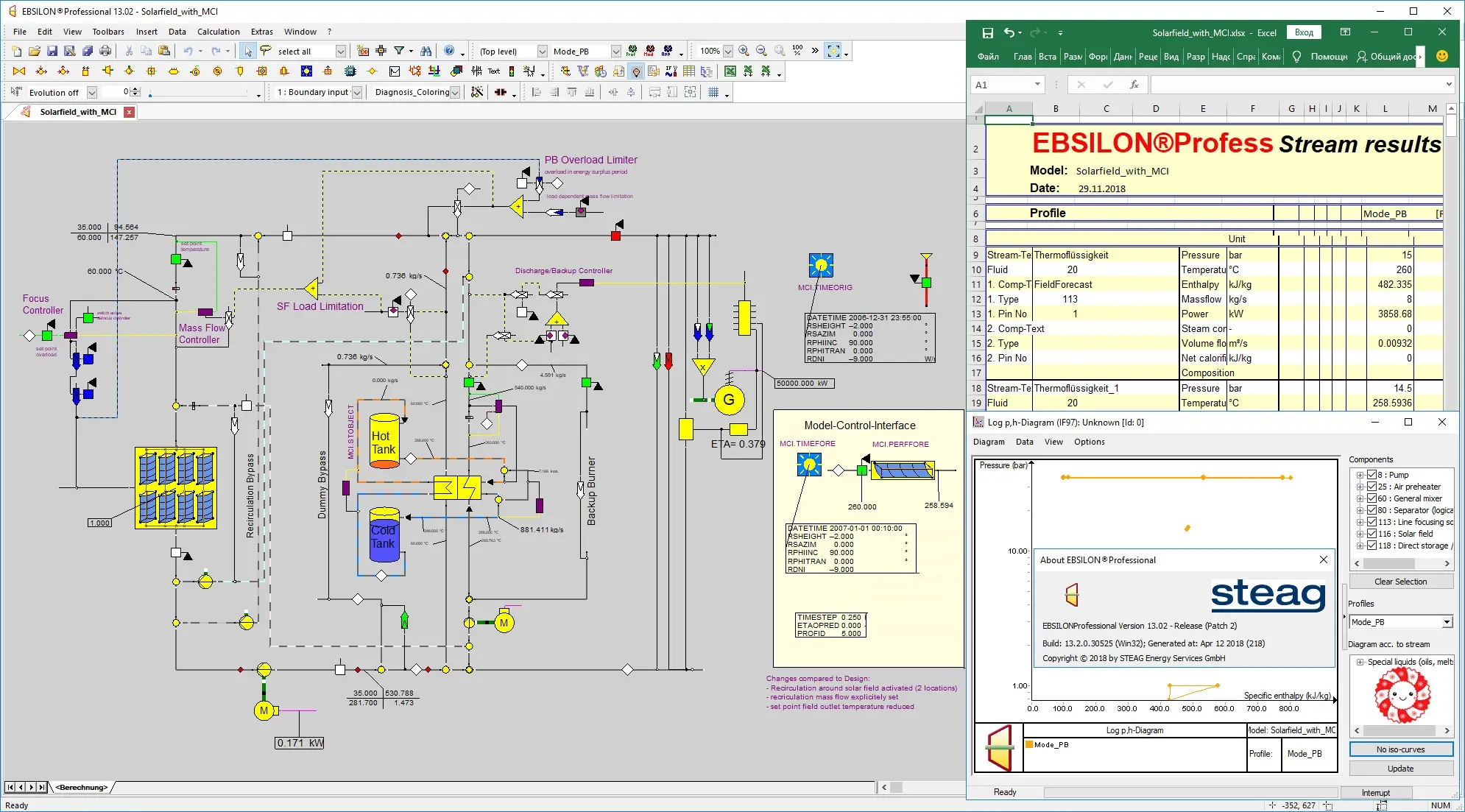Click the green Prof simulate icon

pyautogui.click(x=632, y=51)
